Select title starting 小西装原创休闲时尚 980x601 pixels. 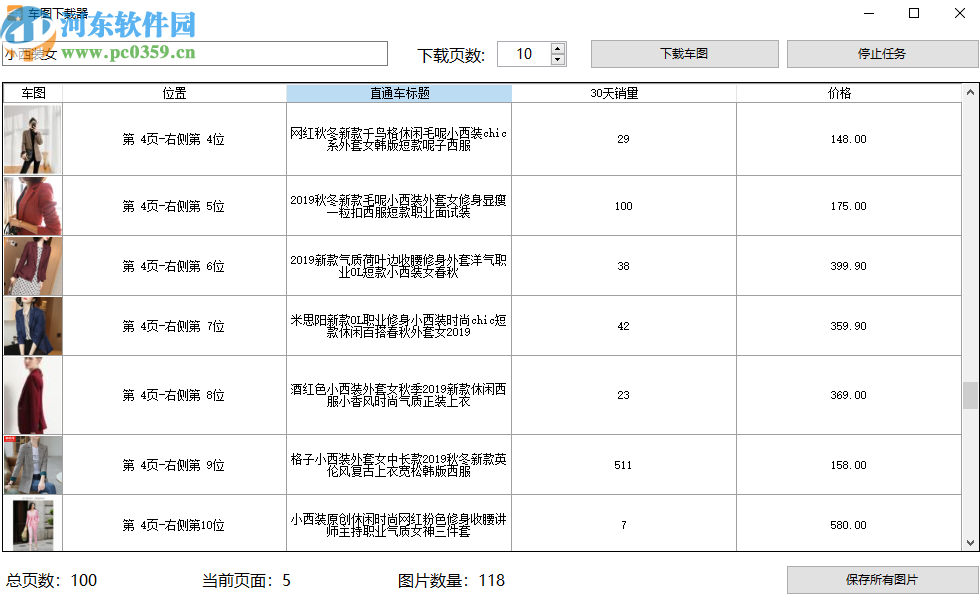(x=399, y=524)
